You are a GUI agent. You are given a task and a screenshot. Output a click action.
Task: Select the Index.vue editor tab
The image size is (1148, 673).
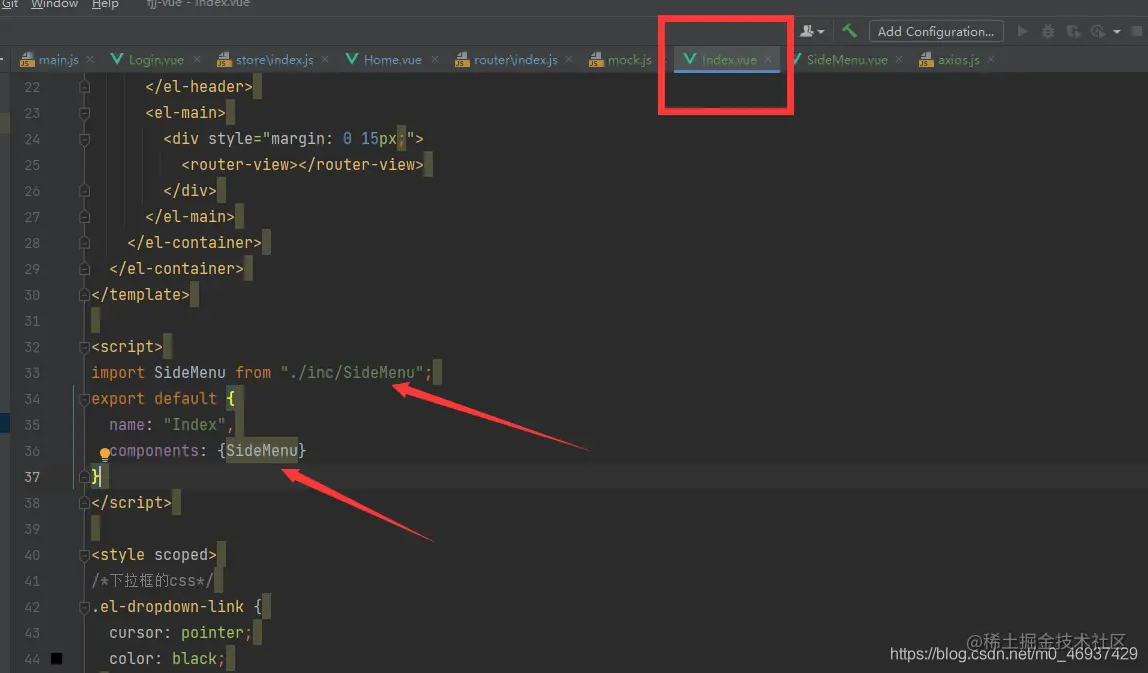coord(728,60)
